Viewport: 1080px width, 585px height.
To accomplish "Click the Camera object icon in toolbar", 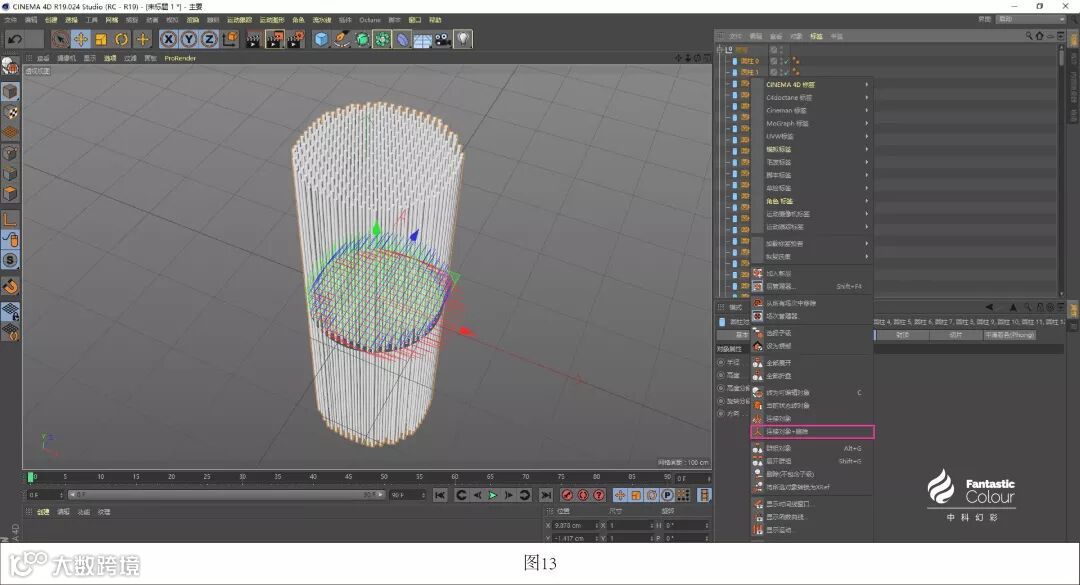I will [x=442, y=39].
